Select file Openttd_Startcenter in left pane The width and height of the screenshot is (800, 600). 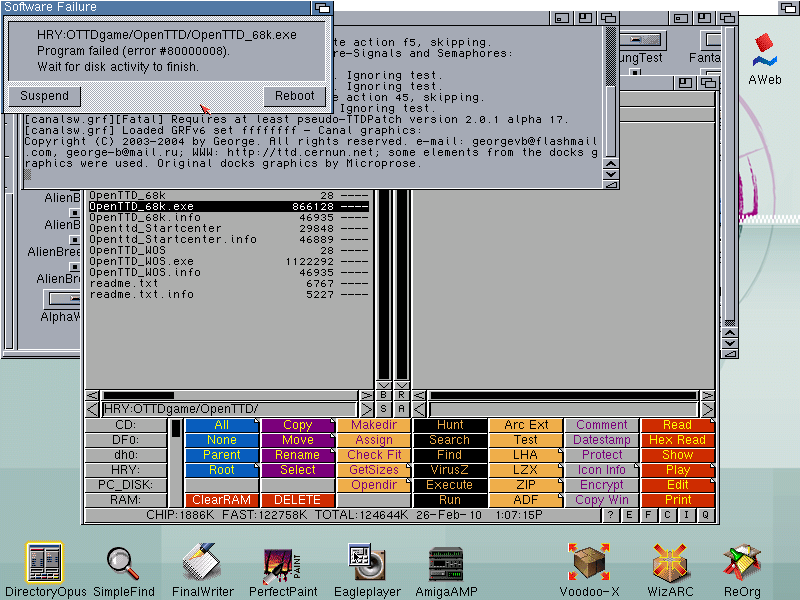pyautogui.click(x=229, y=228)
